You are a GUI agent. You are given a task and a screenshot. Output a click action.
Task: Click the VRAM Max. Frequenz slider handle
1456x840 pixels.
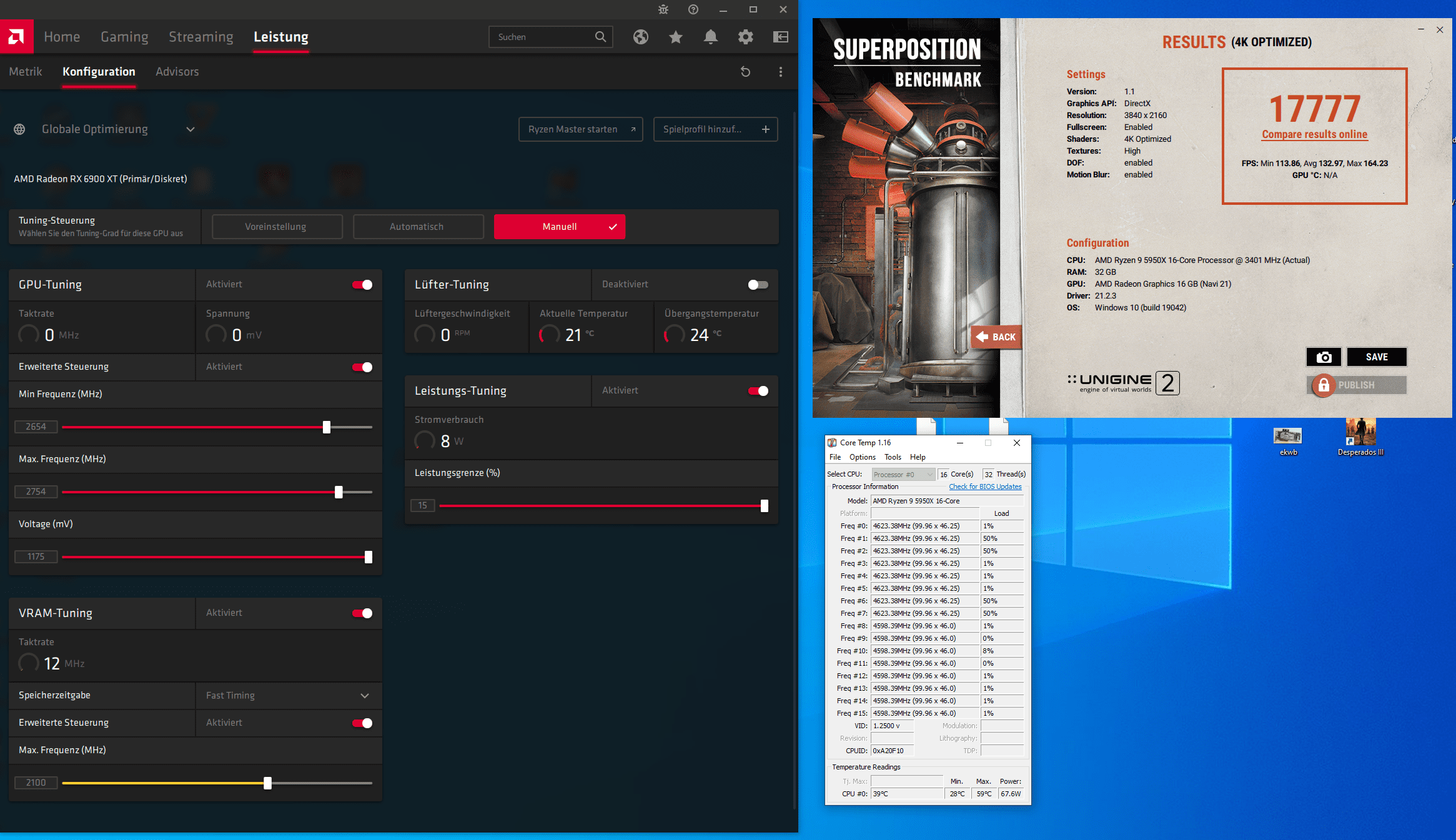pyautogui.click(x=267, y=783)
